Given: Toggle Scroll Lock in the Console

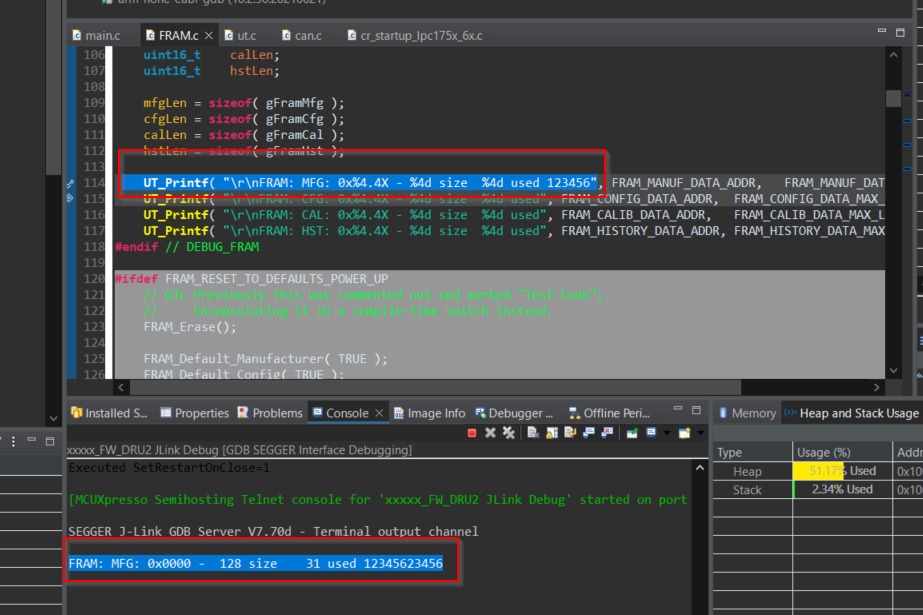Looking at the screenshot, I should coord(552,432).
